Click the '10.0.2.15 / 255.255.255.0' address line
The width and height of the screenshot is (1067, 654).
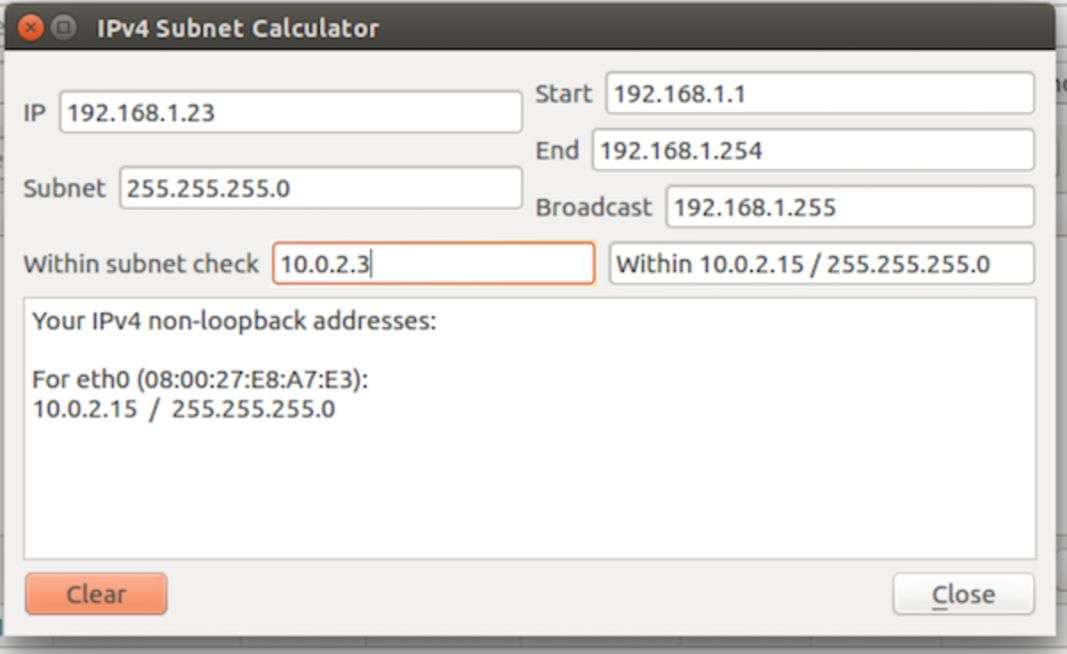(184, 409)
